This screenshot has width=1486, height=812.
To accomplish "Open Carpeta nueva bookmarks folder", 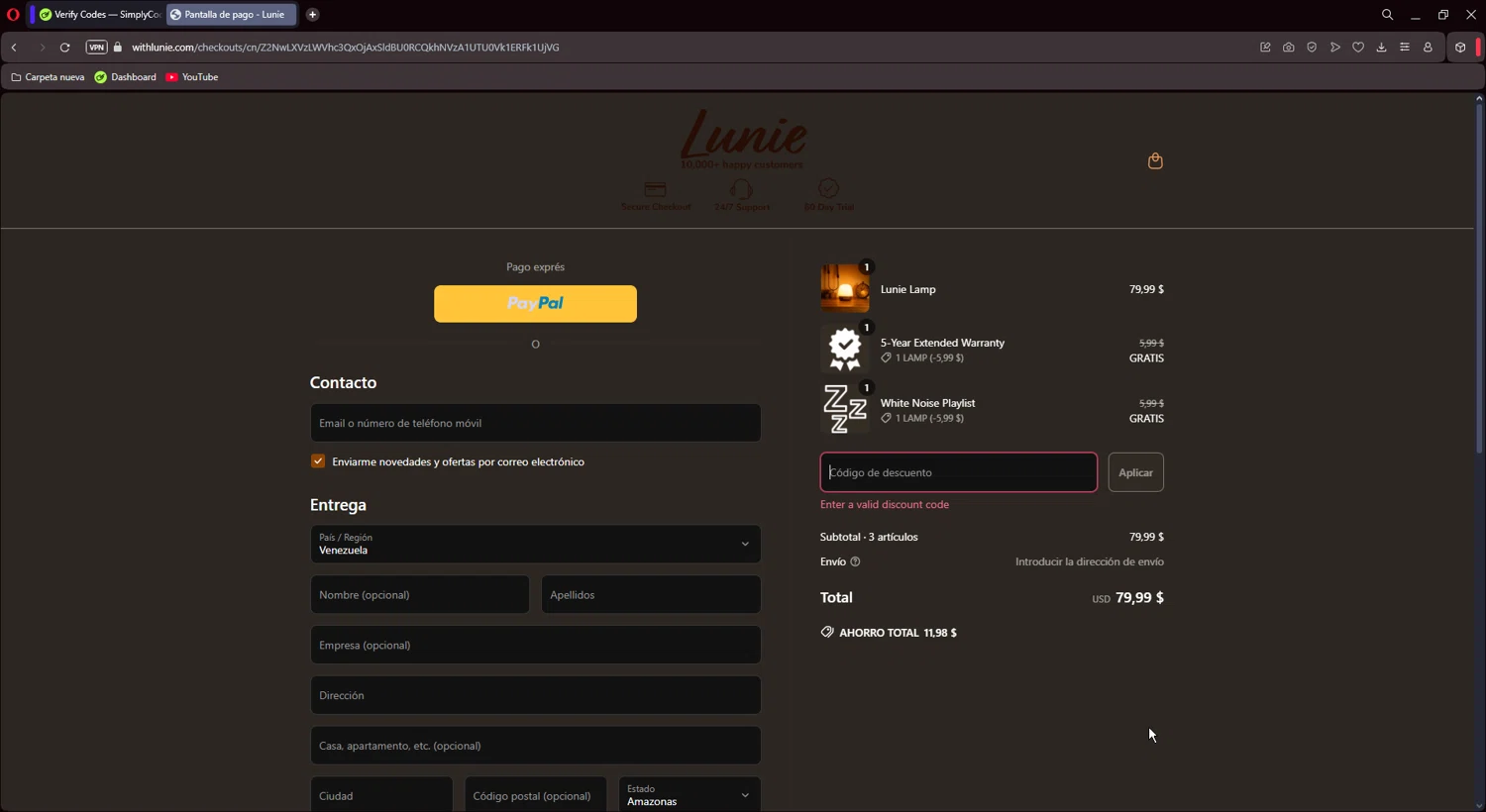I will [48, 77].
